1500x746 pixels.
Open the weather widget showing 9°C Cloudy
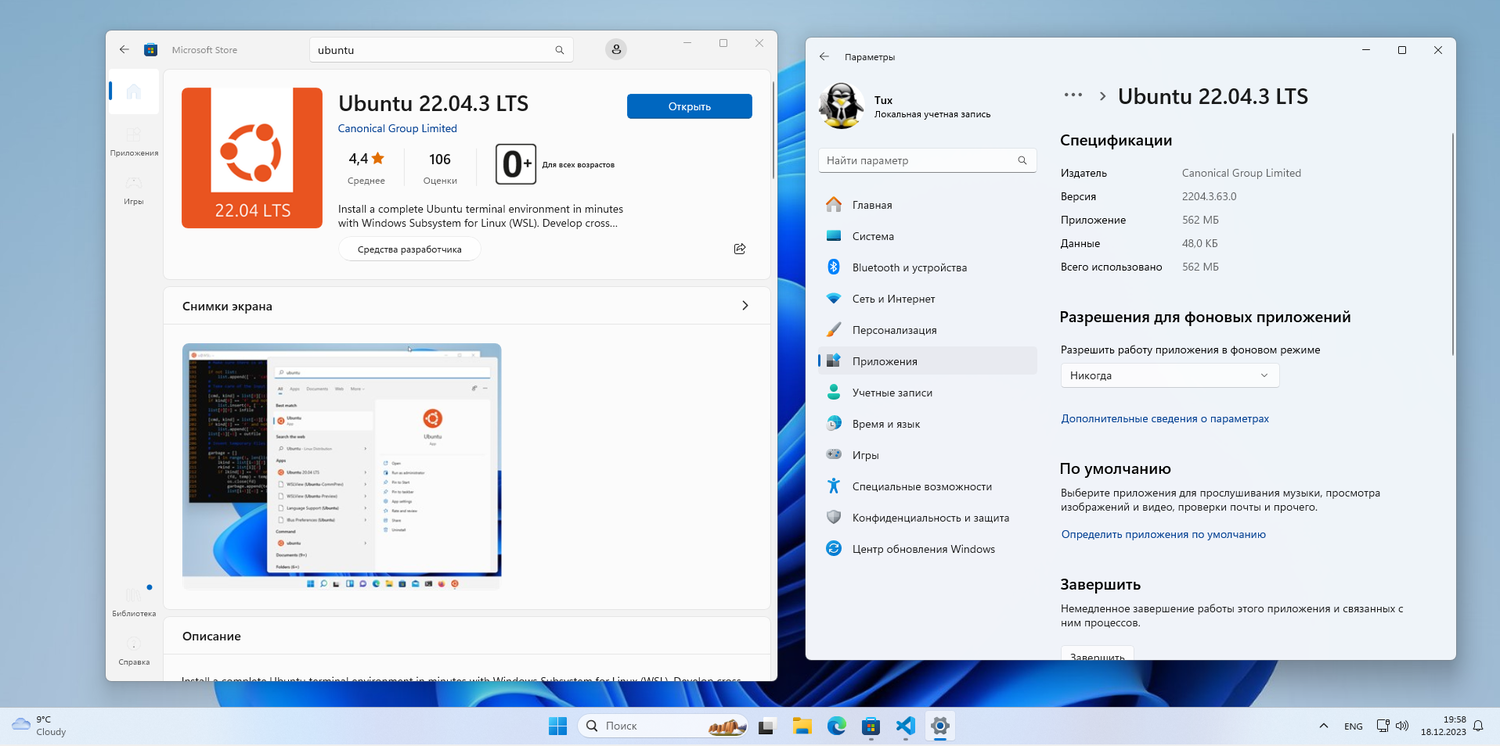[x=39, y=725]
